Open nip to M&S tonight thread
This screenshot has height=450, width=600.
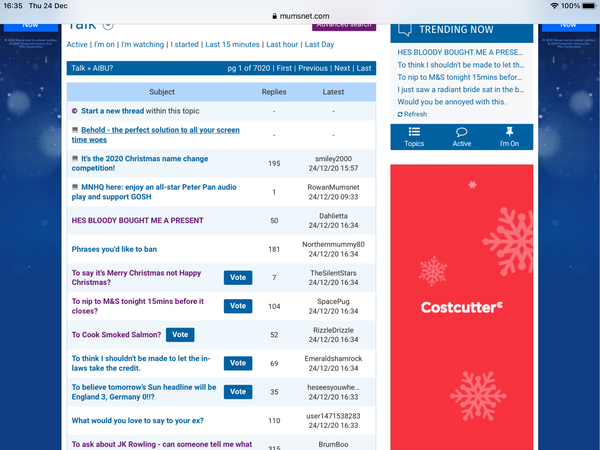[138, 306]
